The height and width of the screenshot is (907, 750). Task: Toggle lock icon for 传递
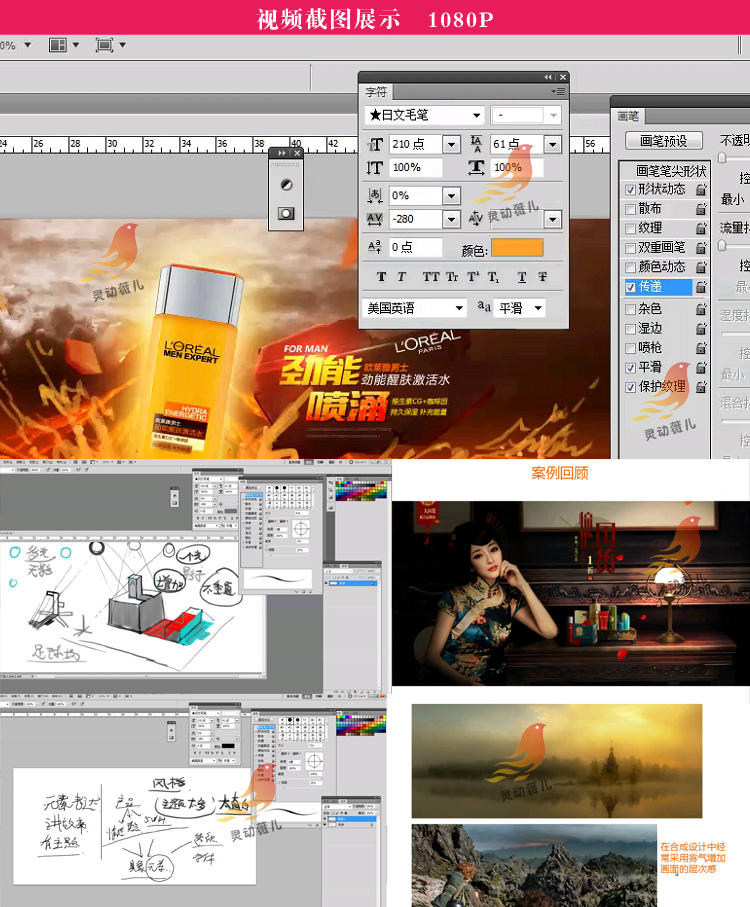tap(701, 286)
